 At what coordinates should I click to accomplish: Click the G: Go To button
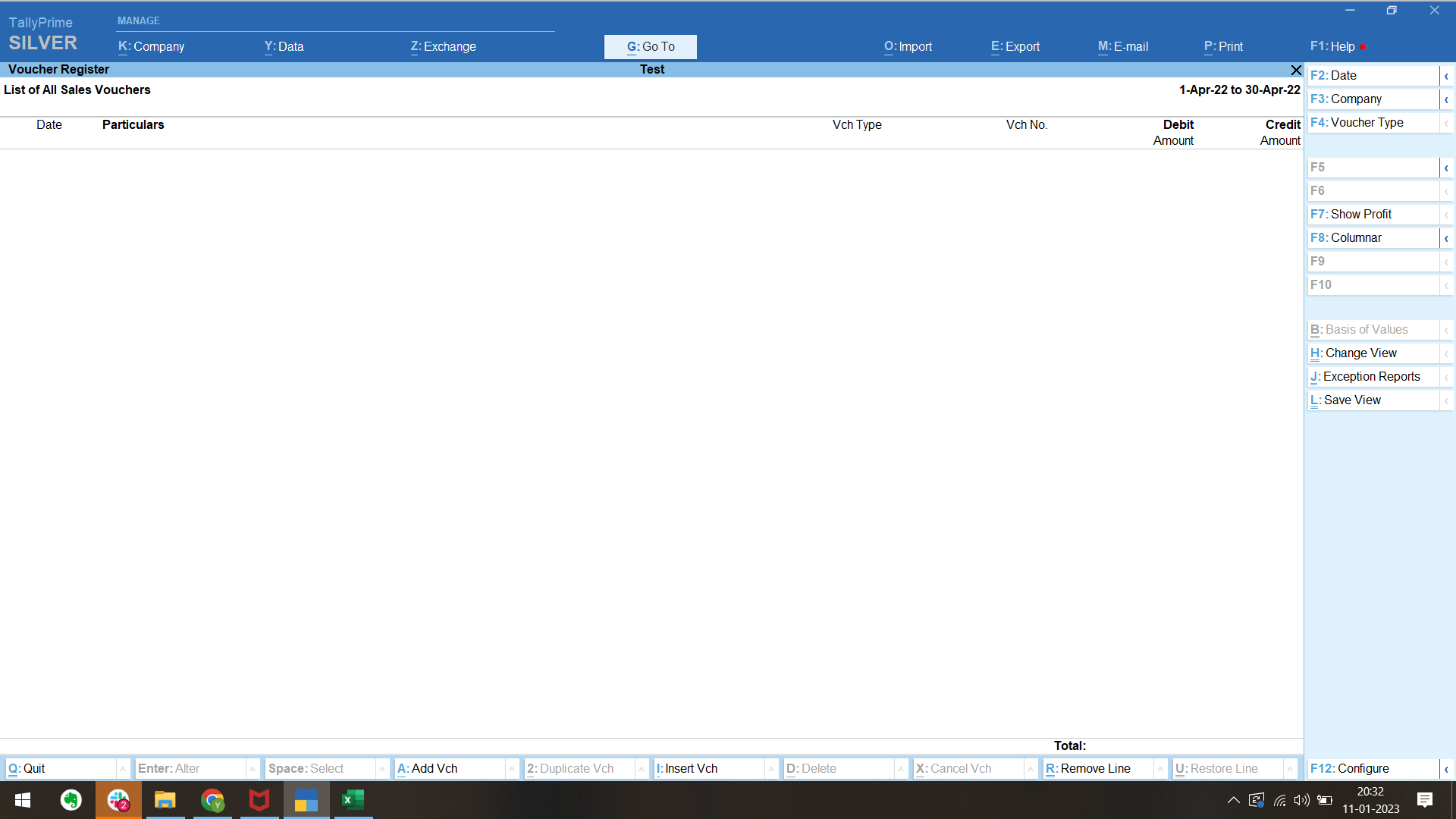click(651, 46)
